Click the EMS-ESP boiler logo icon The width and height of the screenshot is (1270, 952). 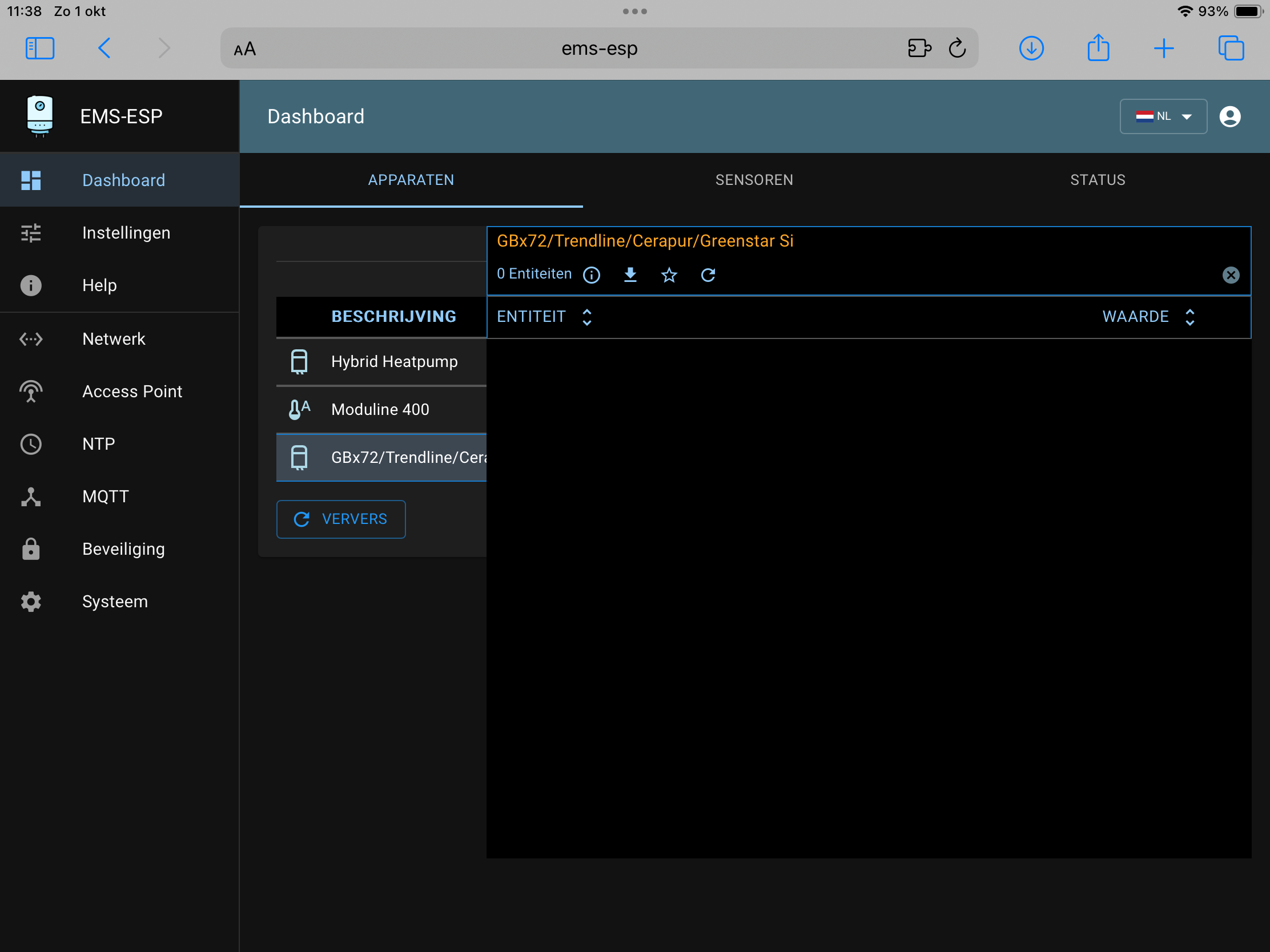(x=39, y=116)
